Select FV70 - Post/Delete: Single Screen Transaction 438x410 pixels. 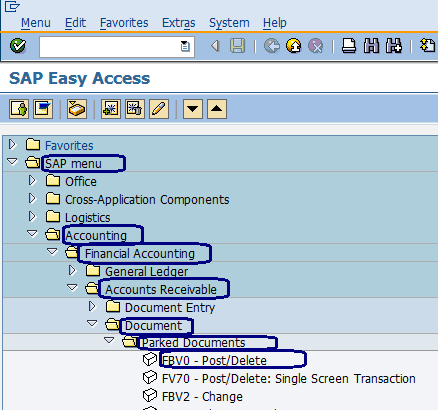(x=289, y=379)
